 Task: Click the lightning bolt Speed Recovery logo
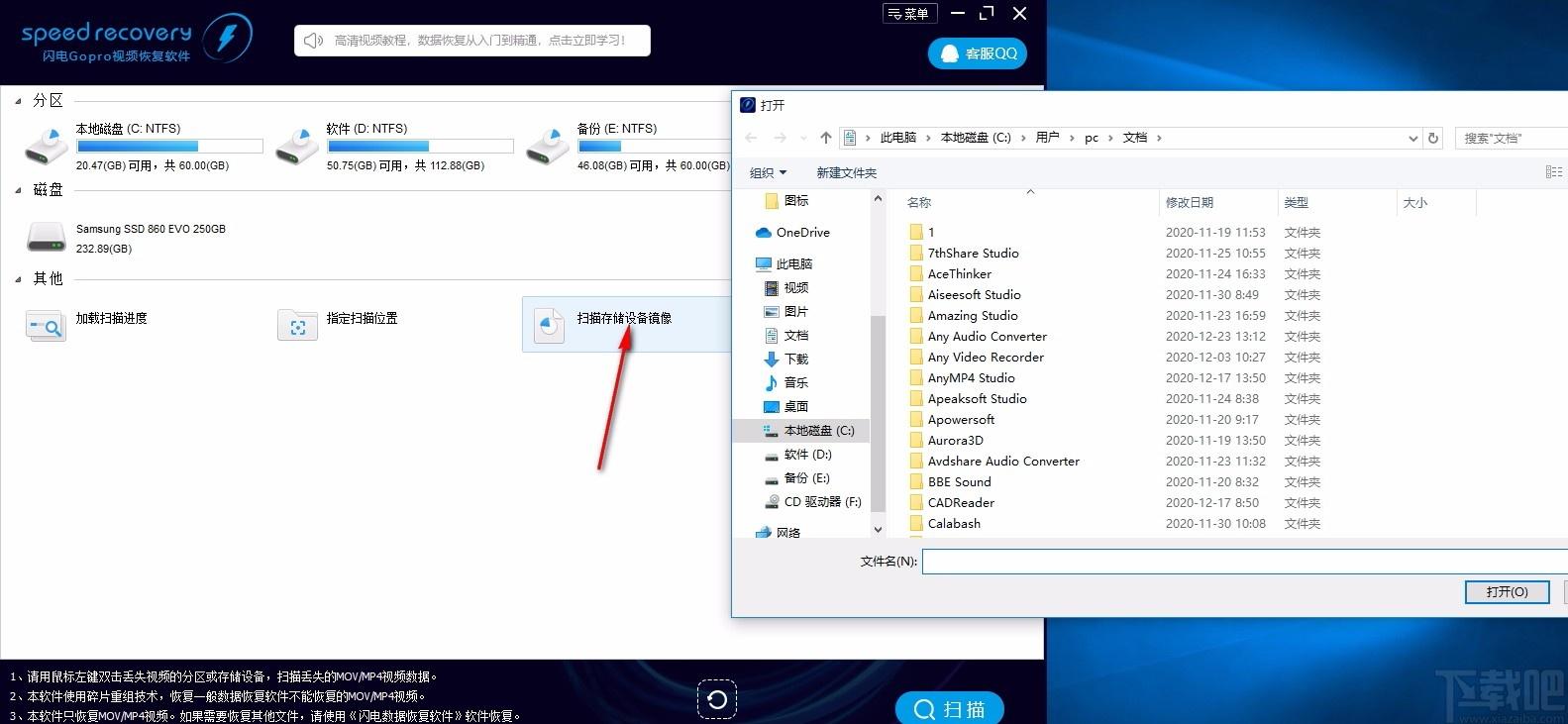click(227, 39)
